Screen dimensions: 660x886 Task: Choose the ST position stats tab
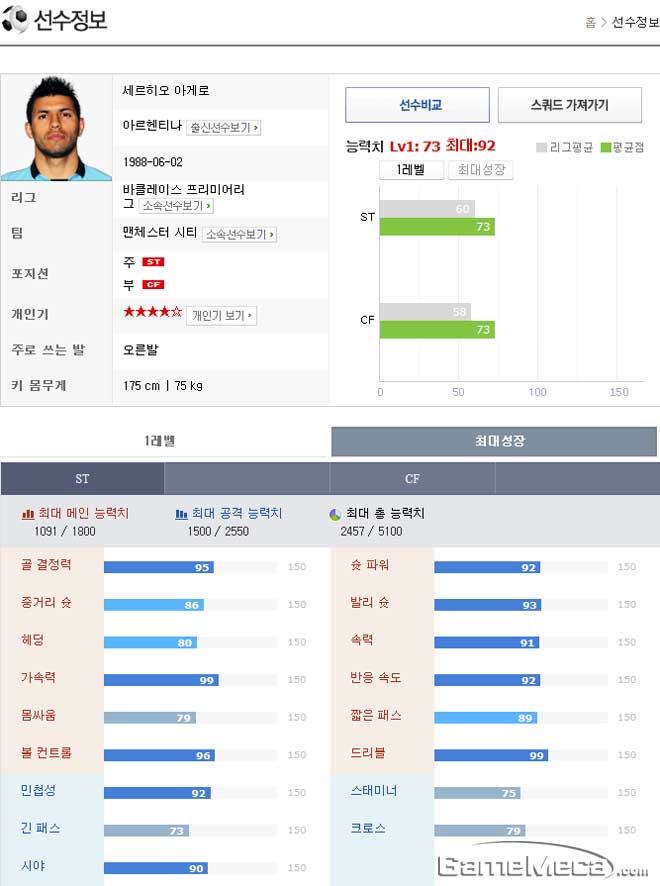[82, 479]
